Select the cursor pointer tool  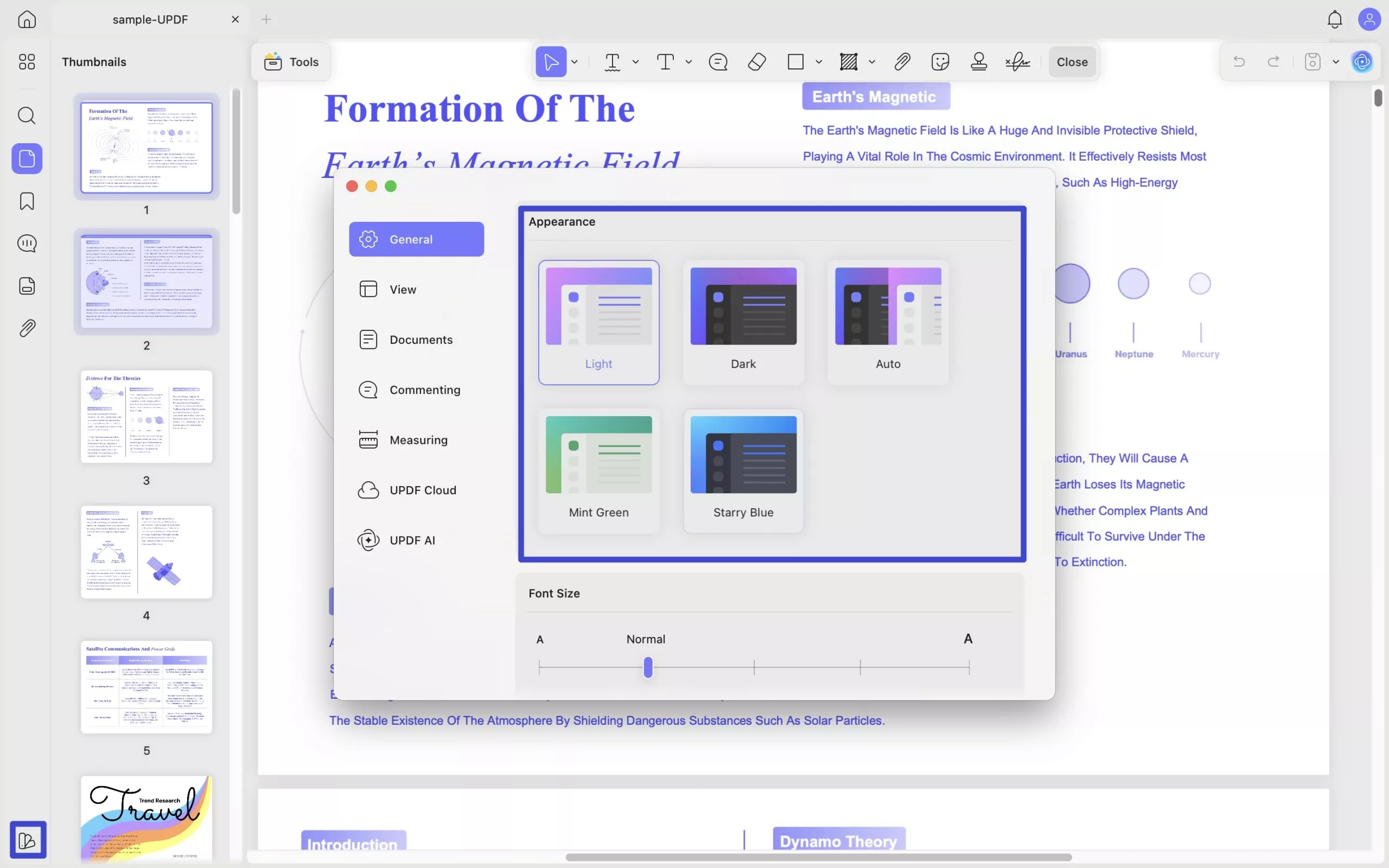(x=551, y=61)
